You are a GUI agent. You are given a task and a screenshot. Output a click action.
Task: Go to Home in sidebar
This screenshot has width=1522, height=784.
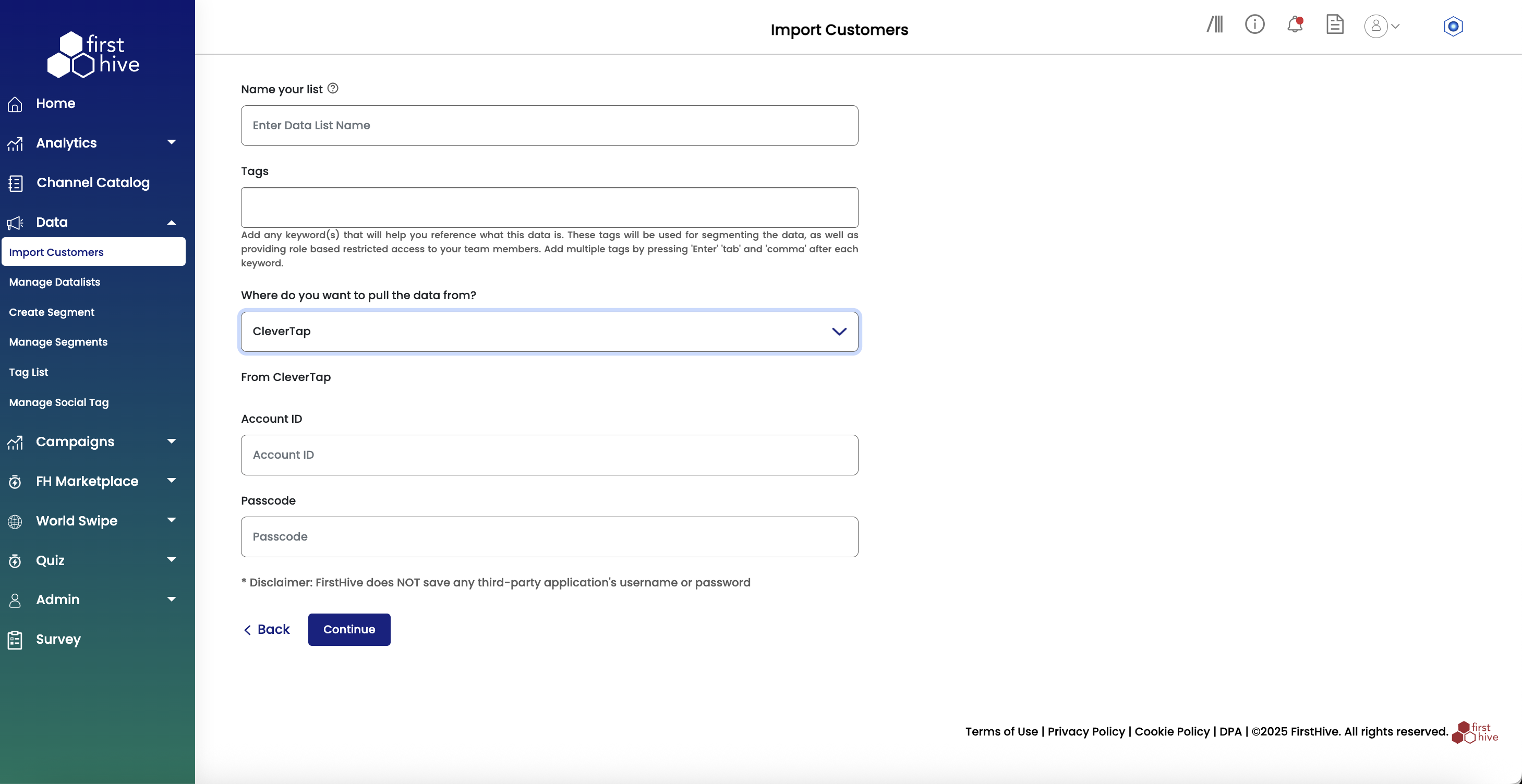[55, 103]
